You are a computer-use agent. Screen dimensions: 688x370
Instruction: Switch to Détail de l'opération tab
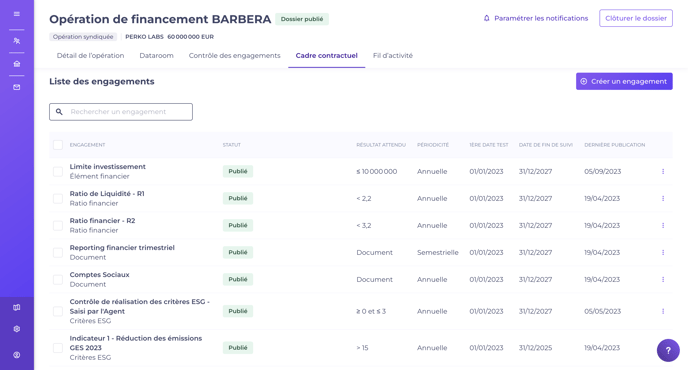90,56
